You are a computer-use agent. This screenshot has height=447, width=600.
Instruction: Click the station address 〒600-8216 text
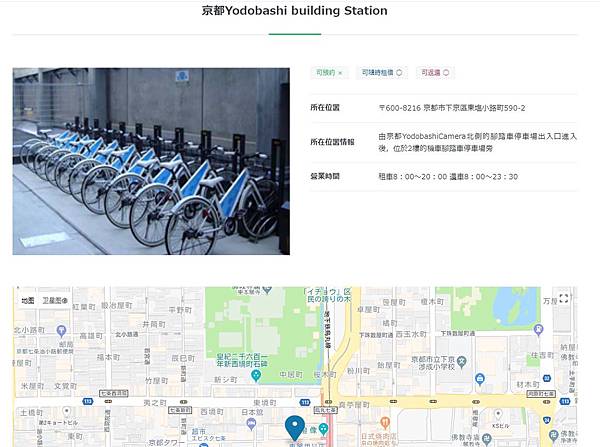[x=452, y=108]
